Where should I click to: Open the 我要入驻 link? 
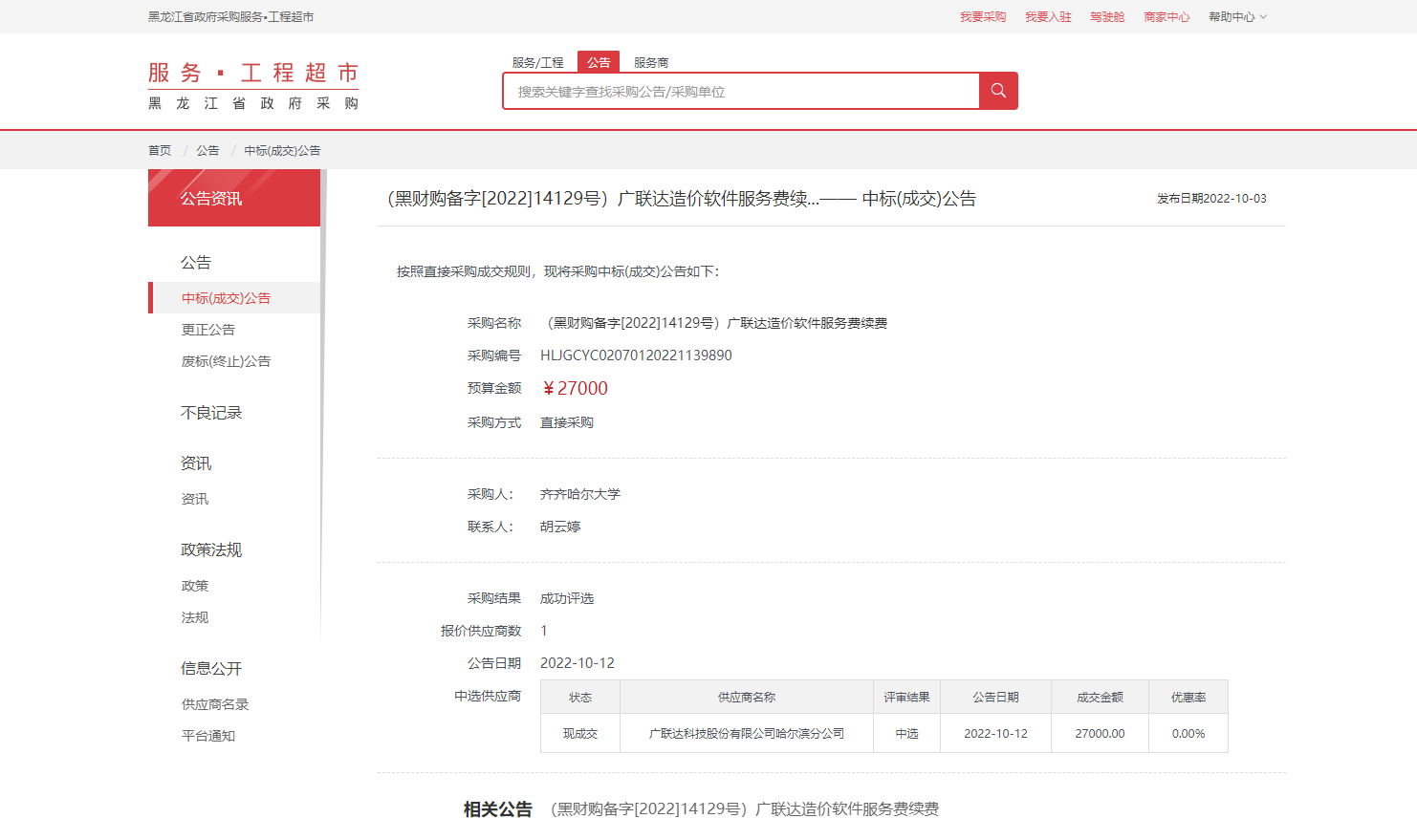[x=1048, y=17]
